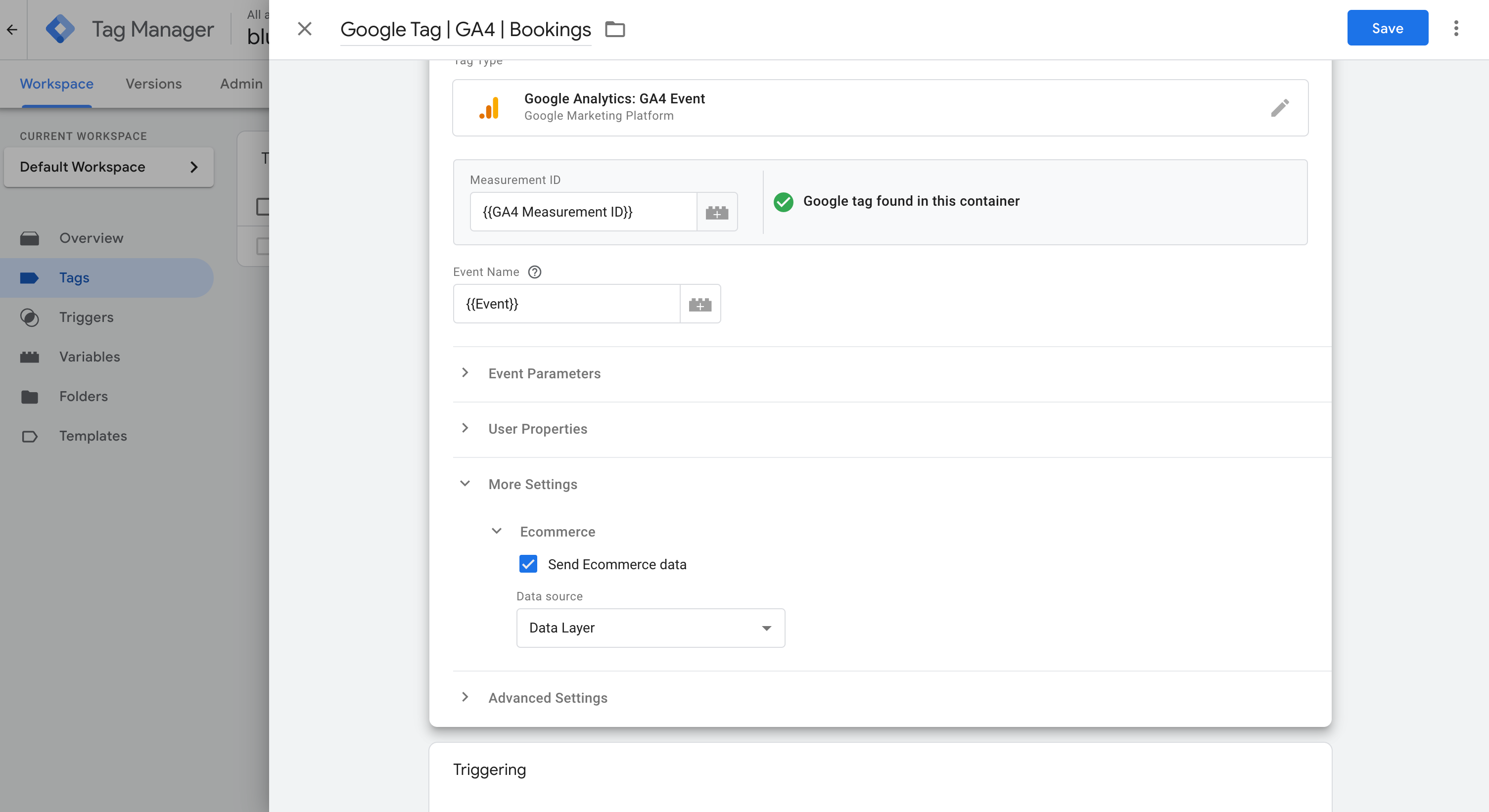
Task: Click the folder icon next to tag name
Action: tap(615, 29)
